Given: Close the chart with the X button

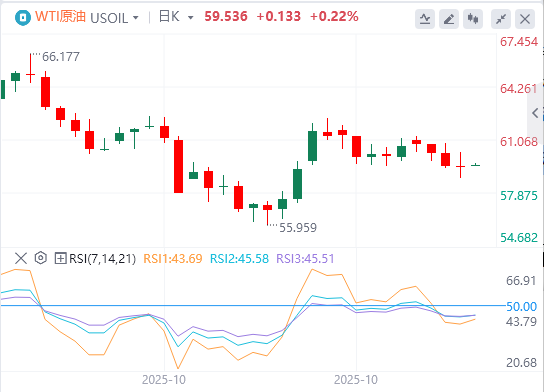Looking at the screenshot, I should [525, 19].
